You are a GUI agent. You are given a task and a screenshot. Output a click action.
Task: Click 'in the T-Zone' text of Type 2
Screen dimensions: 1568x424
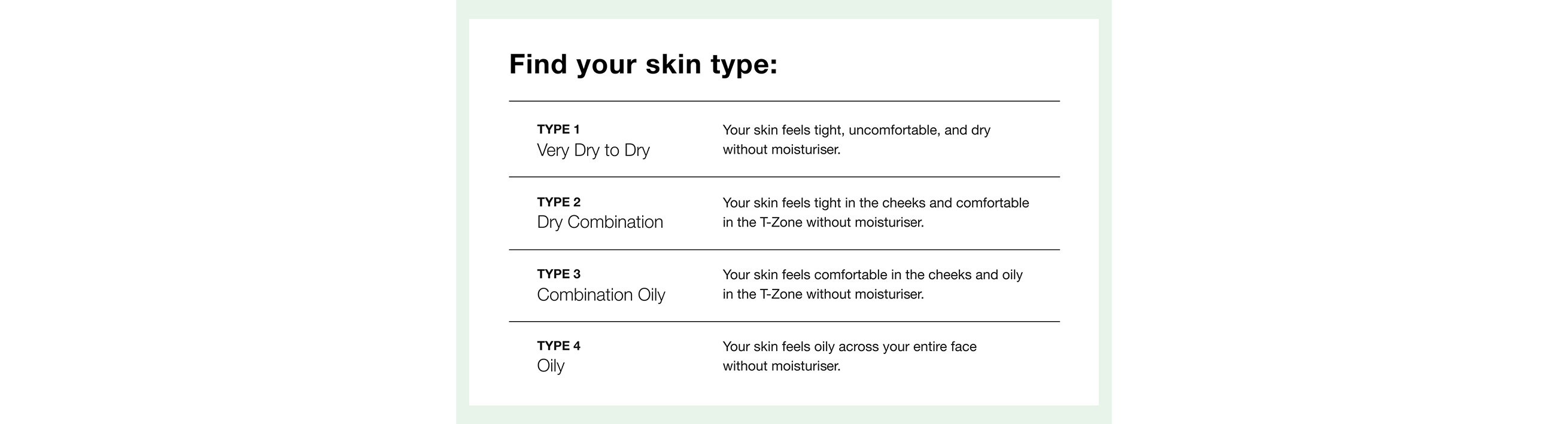pyautogui.click(x=762, y=222)
